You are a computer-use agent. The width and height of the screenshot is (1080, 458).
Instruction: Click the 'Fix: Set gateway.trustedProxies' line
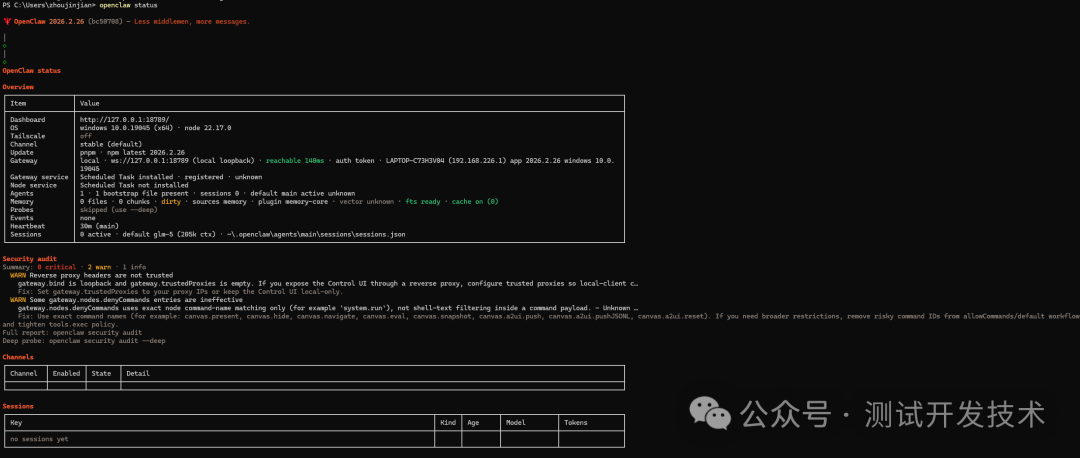pyautogui.click(x=180, y=291)
